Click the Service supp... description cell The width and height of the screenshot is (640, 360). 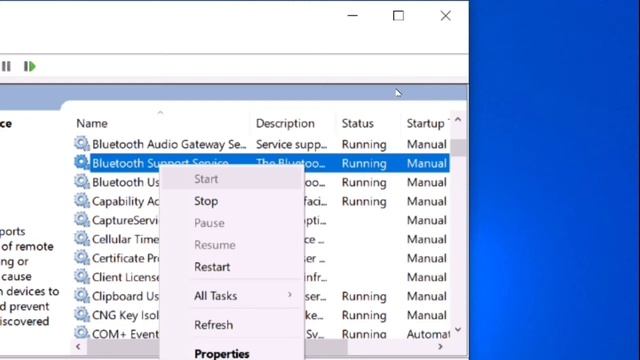click(291, 144)
